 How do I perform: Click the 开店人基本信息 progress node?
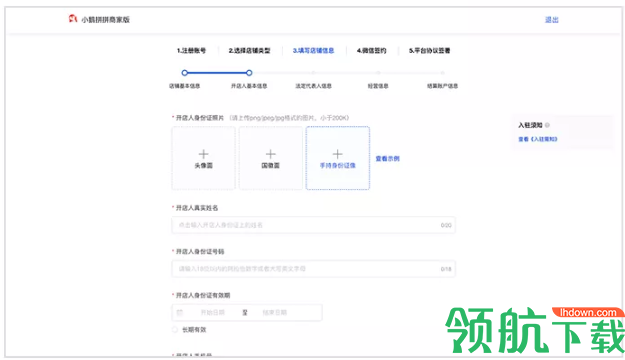tap(249, 73)
